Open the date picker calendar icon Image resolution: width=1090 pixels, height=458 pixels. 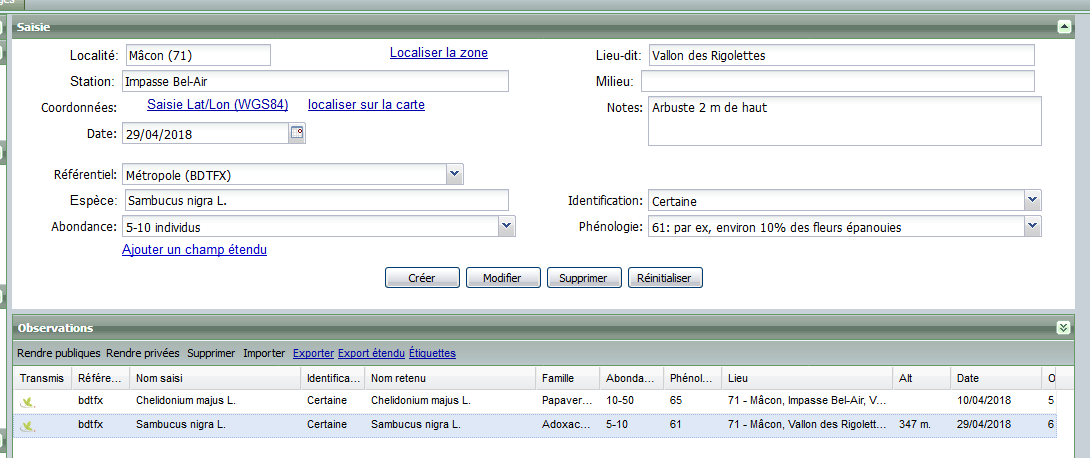297,133
